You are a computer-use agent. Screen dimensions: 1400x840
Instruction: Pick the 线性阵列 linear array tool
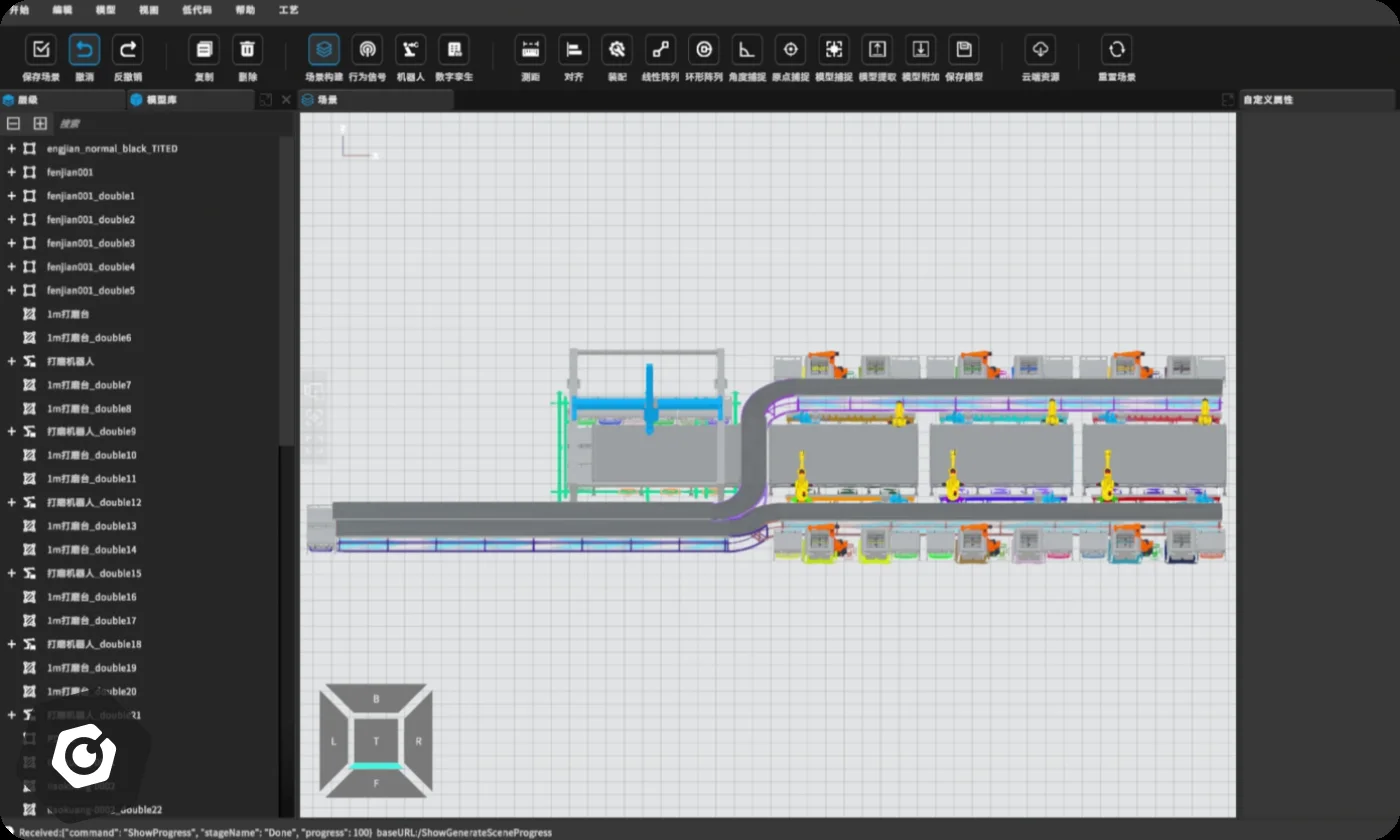(x=660, y=50)
